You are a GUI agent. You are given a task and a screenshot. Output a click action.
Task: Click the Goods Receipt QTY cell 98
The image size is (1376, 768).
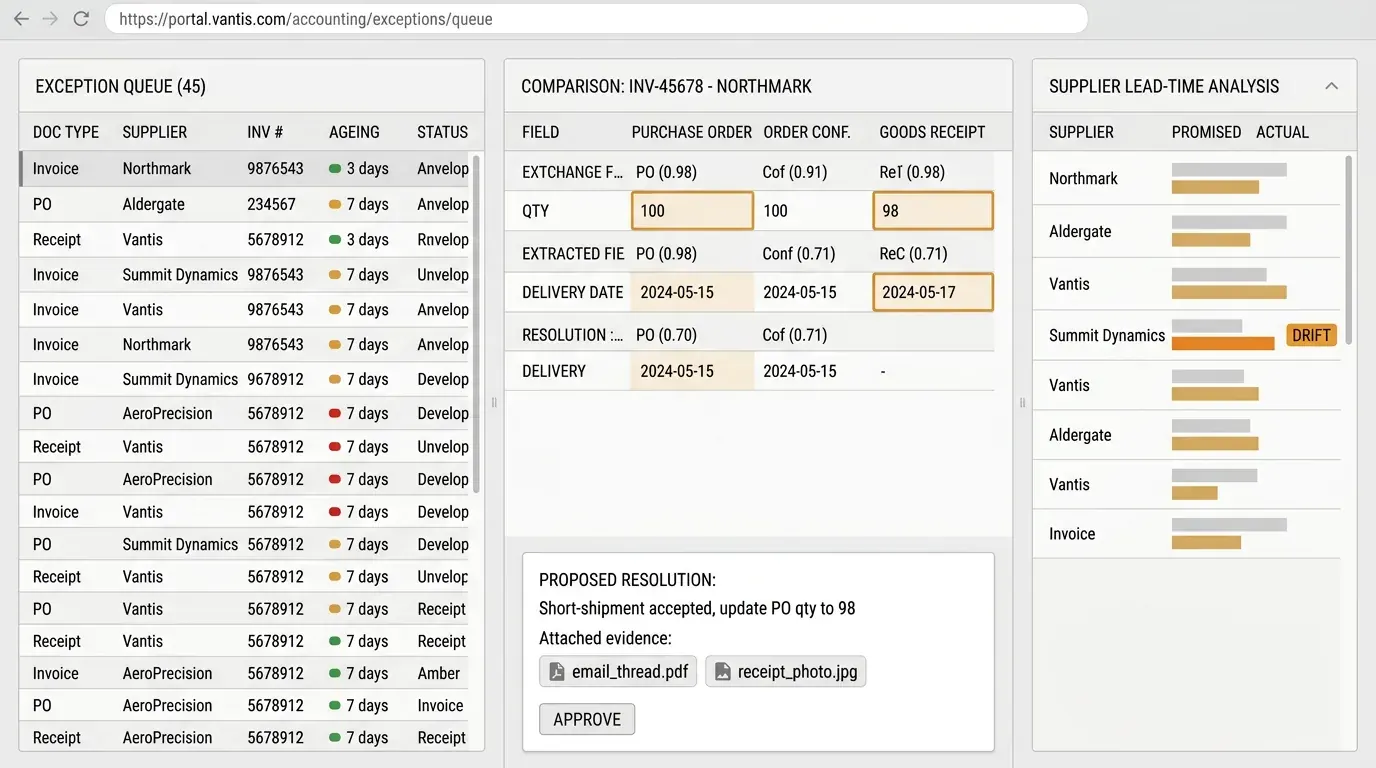click(933, 211)
